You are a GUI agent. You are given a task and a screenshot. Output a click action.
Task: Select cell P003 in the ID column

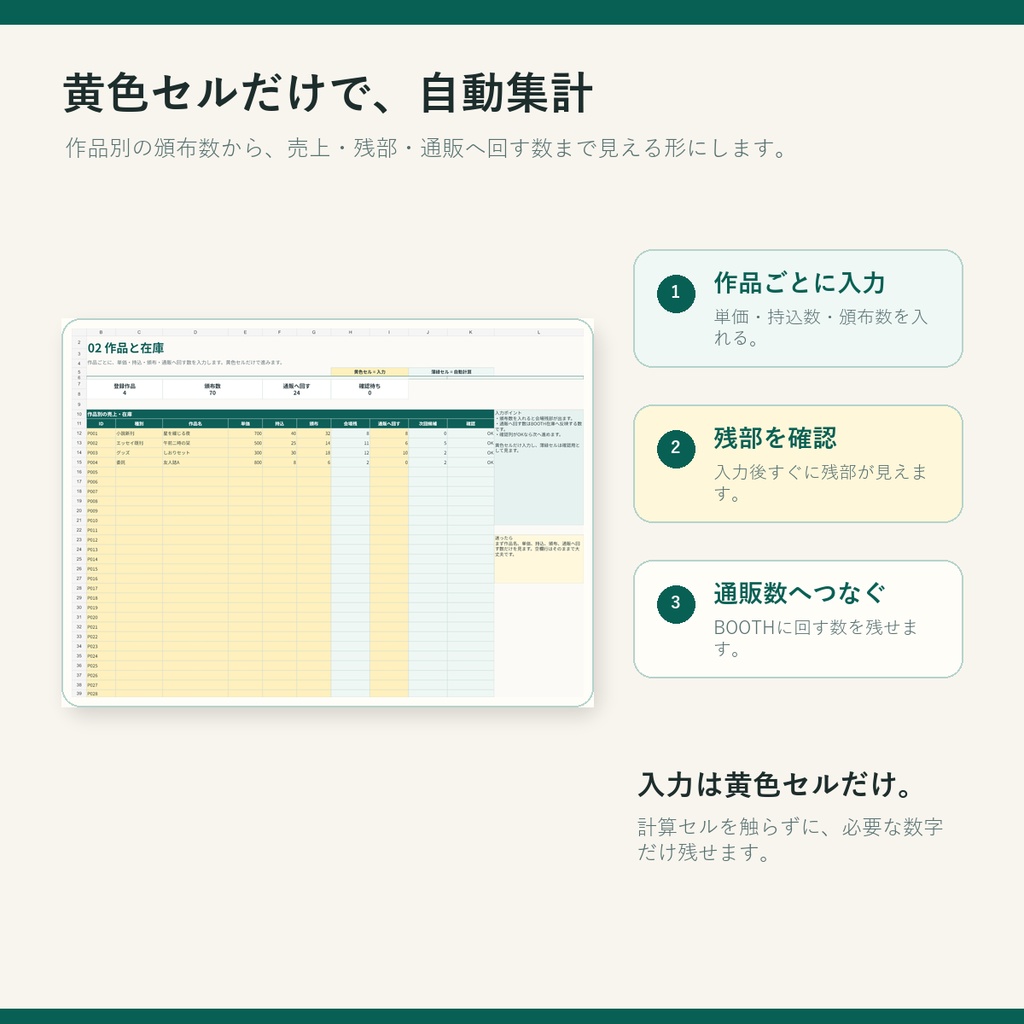tap(101, 453)
